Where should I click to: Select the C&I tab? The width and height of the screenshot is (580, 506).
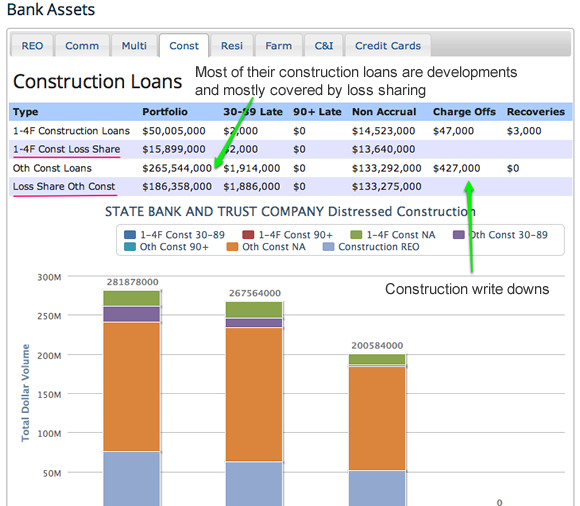point(324,46)
